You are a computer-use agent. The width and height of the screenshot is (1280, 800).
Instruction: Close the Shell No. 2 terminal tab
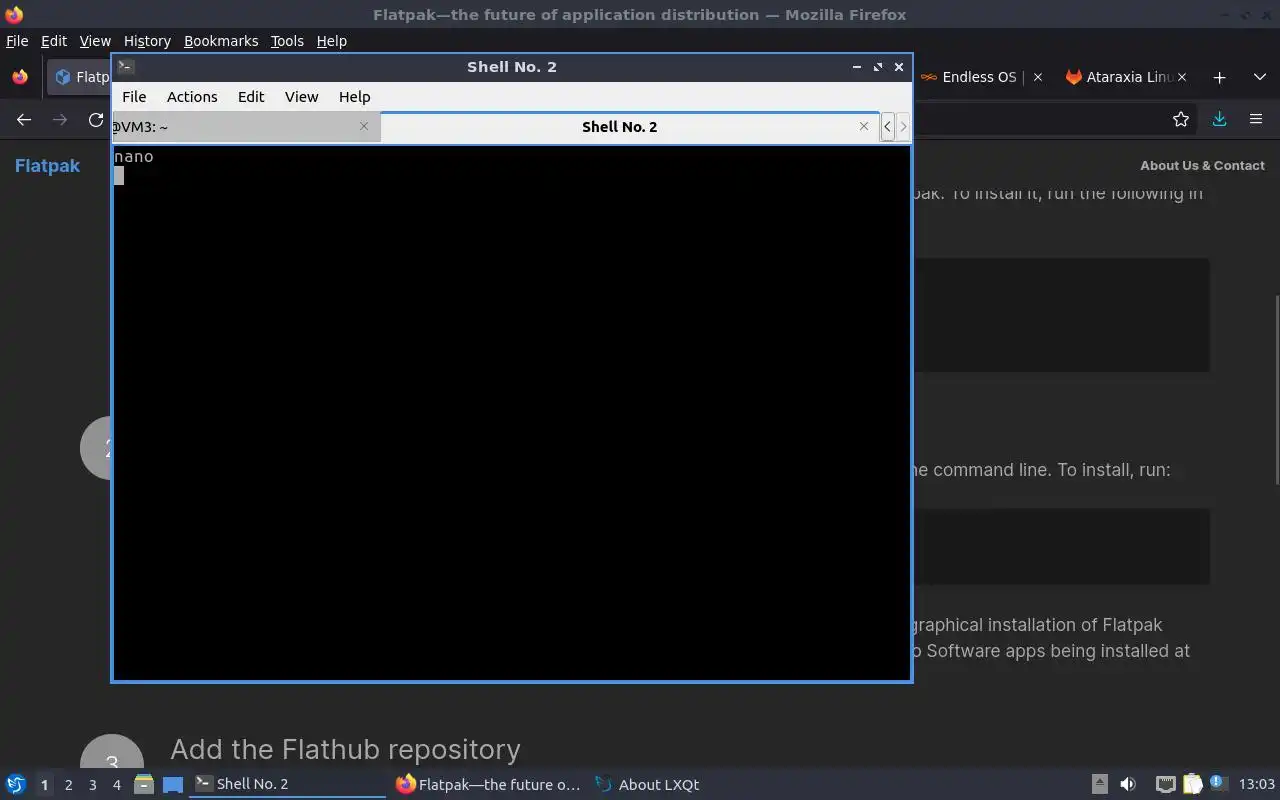click(x=864, y=126)
